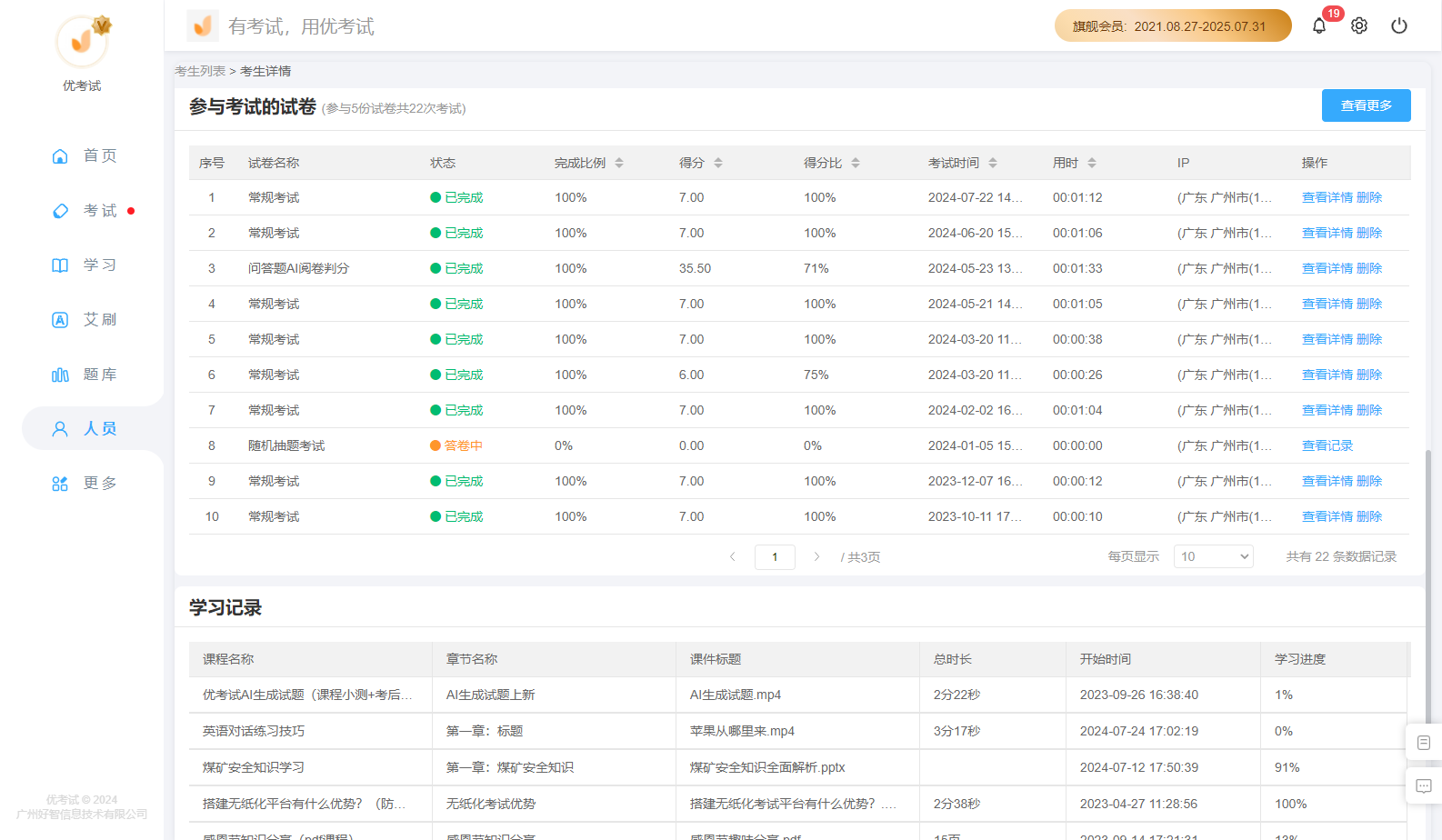Image resolution: width=1442 pixels, height=840 pixels.
Task: Click the 91% learning progress cell
Action: click(x=1287, y=767)
